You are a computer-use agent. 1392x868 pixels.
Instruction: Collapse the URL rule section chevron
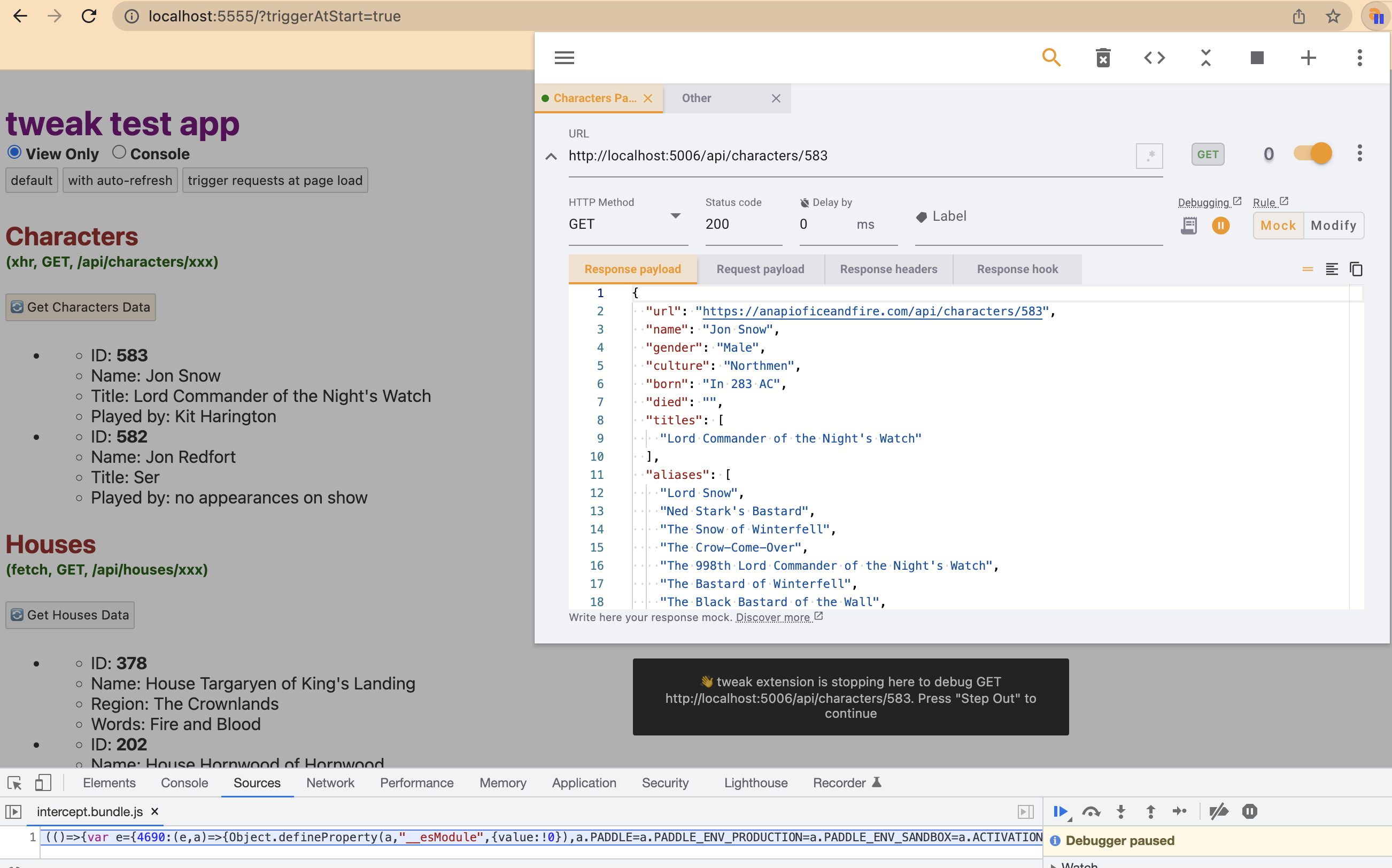click(551, 156)
